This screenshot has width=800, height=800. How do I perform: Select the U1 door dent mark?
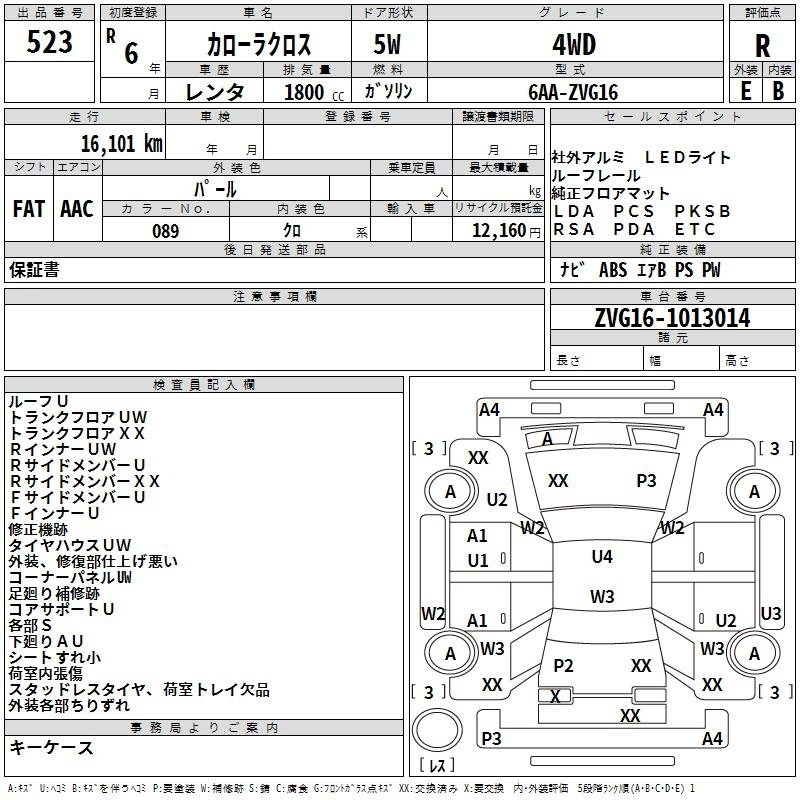point(478,561)
